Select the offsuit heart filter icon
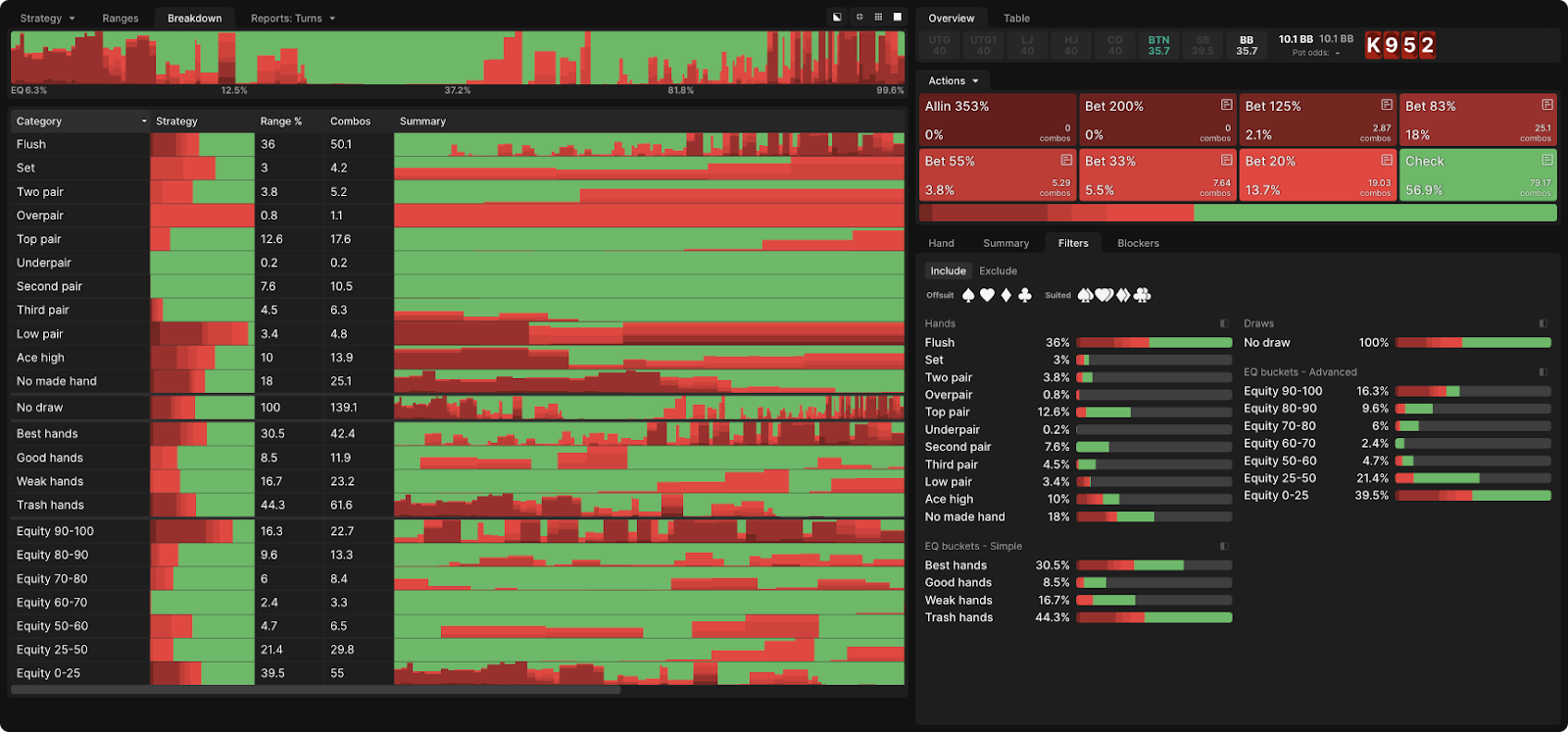Screen dimensions: 1568x732 987,295
